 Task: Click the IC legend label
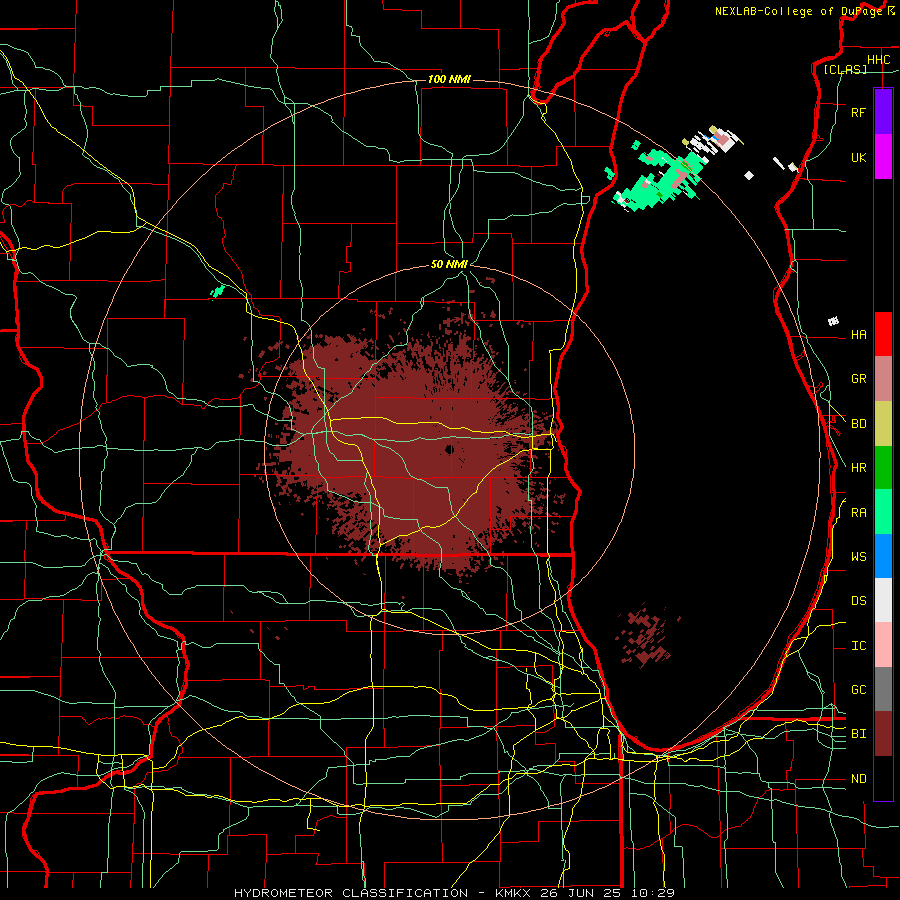click(858, 646)
